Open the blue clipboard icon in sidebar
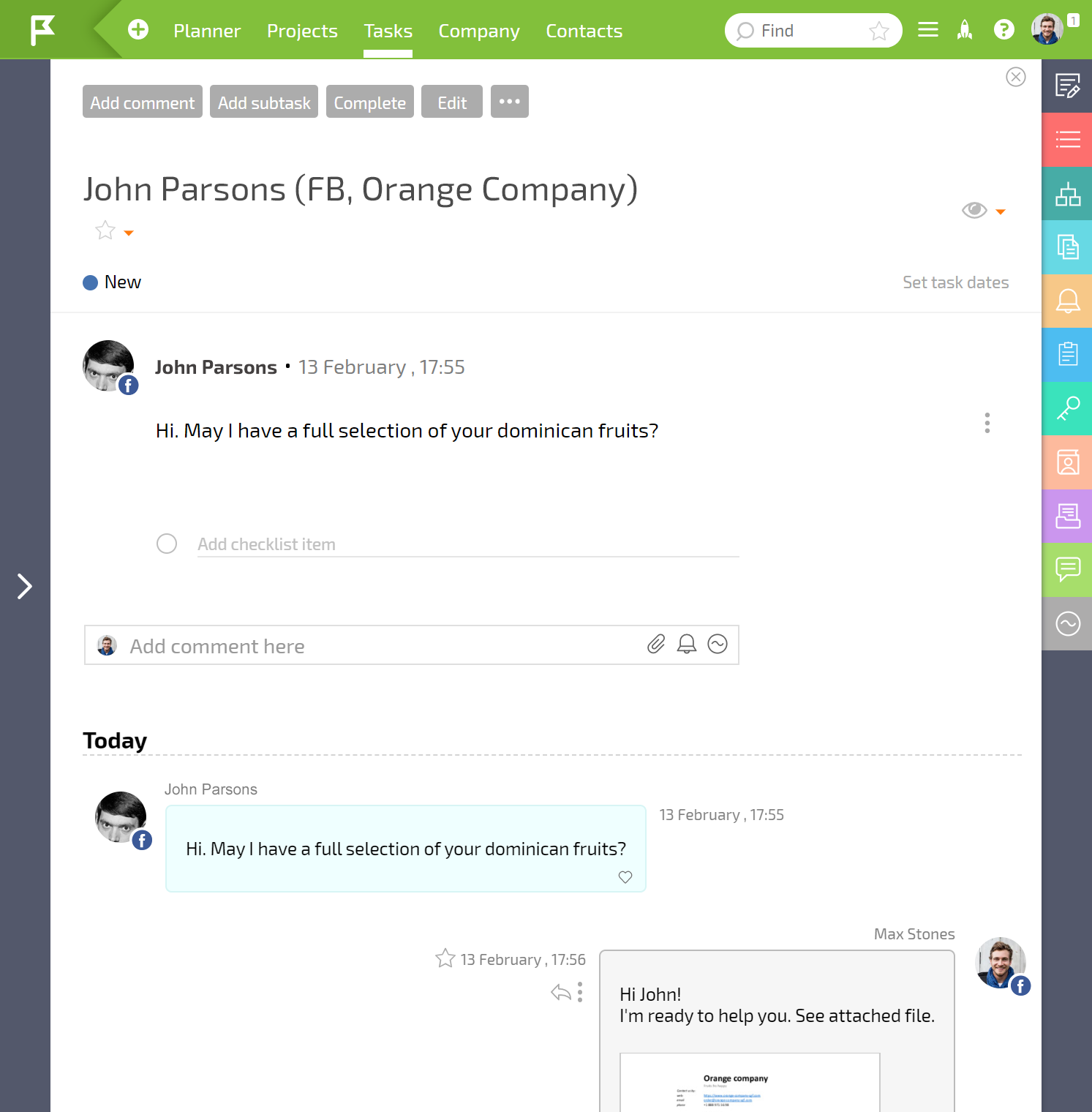 point(1067,355)
